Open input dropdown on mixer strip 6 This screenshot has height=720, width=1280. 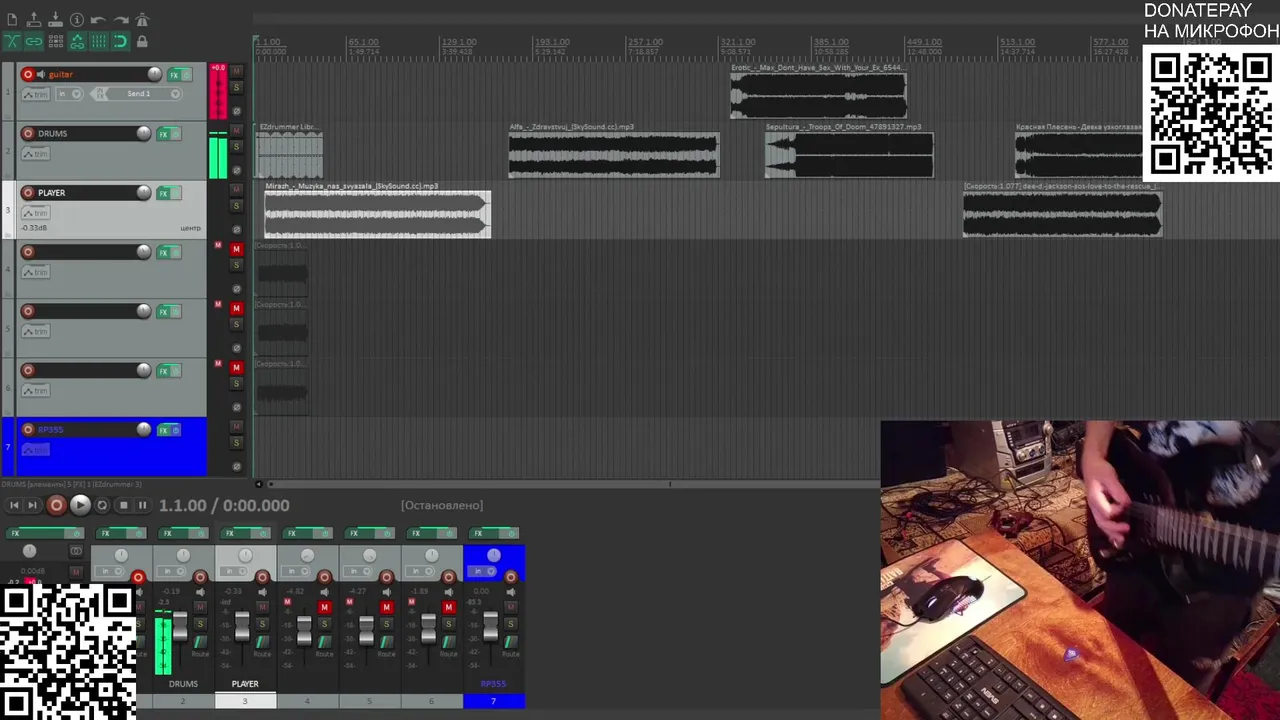click(421, 571)
